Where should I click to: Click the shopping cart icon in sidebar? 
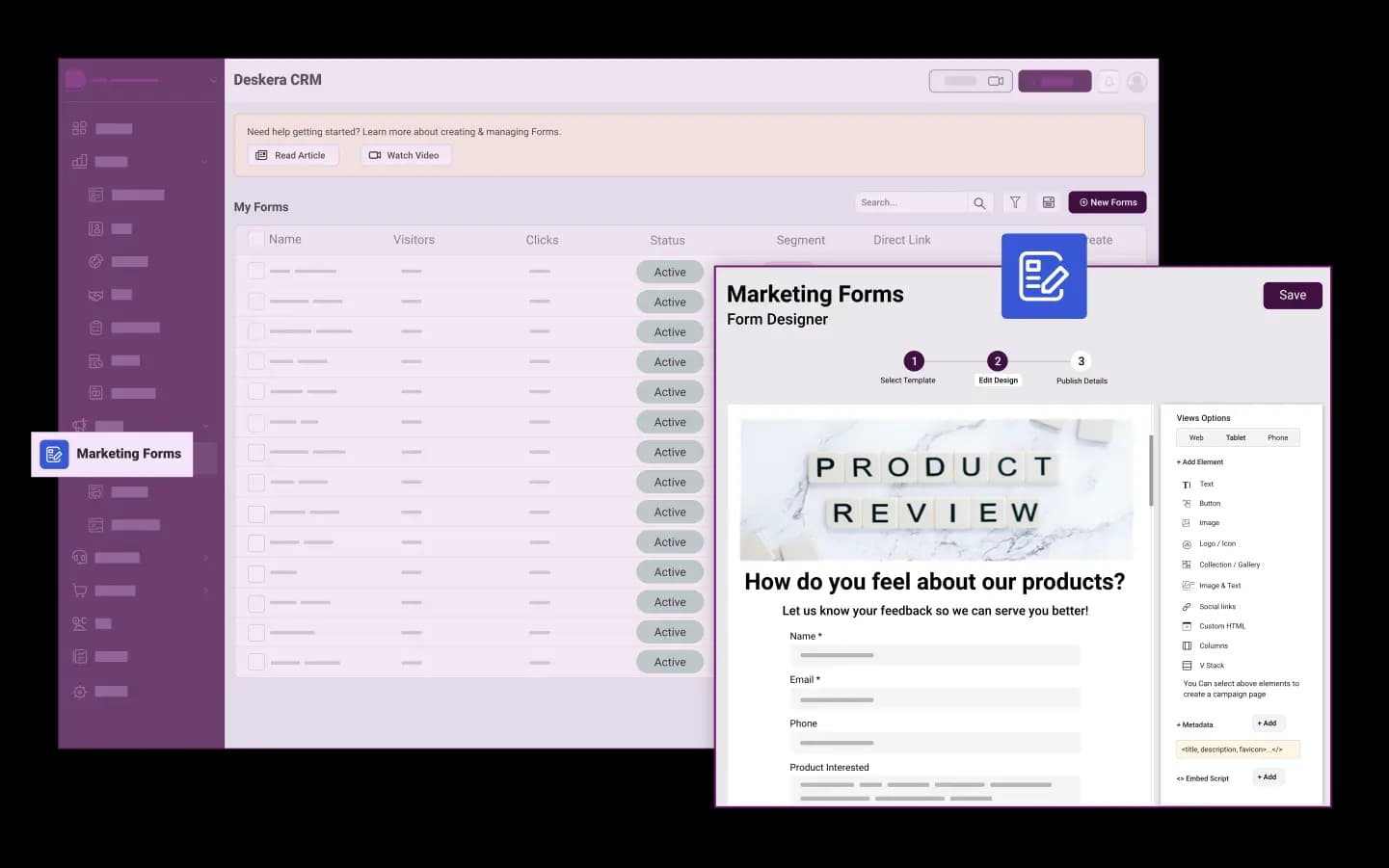[x=80, y=591]
